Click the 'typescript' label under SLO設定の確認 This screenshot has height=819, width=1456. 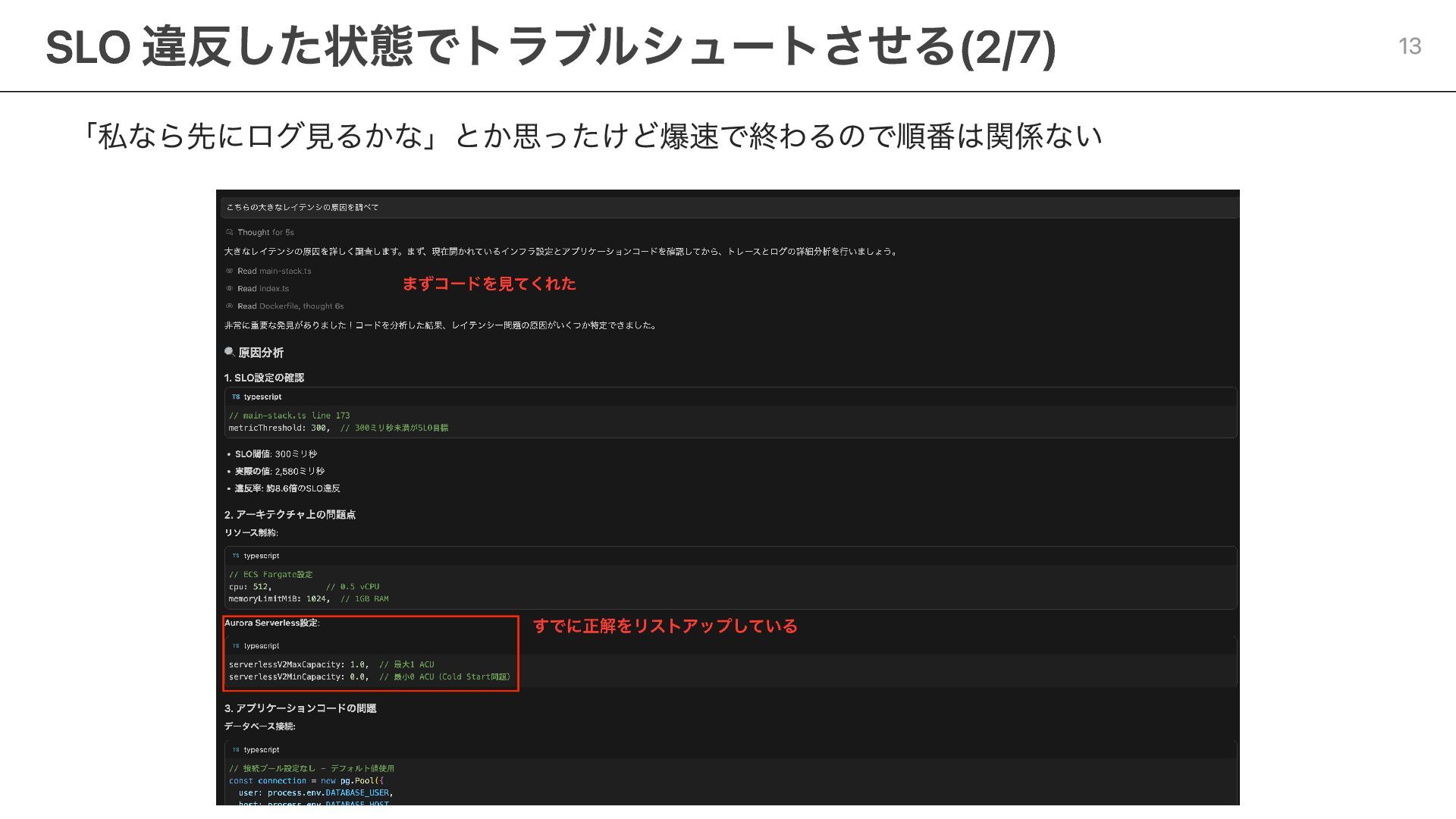[x=262, y=397]
